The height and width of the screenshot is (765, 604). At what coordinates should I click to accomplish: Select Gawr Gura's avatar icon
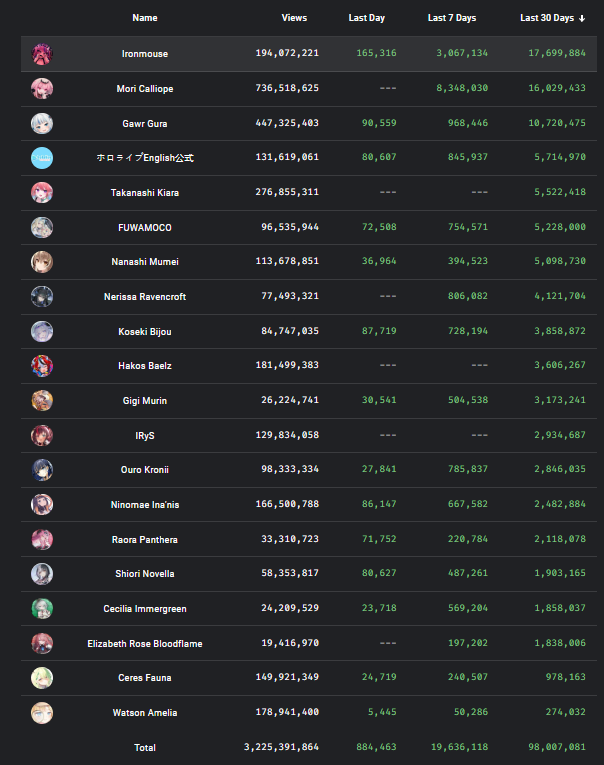pos(42,123)
